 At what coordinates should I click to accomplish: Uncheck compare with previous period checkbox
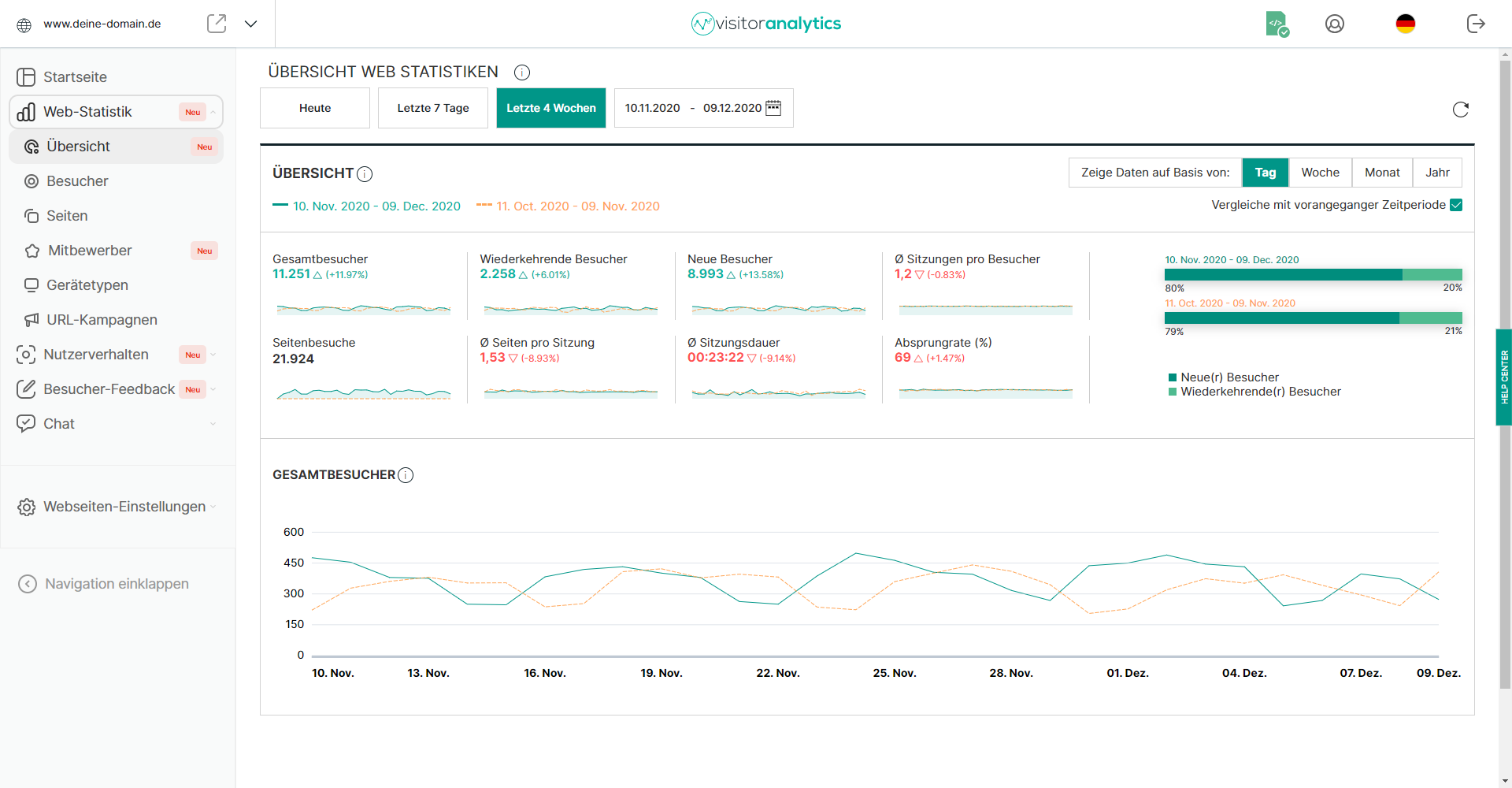pyautogui.click(x=1456, y=205)
